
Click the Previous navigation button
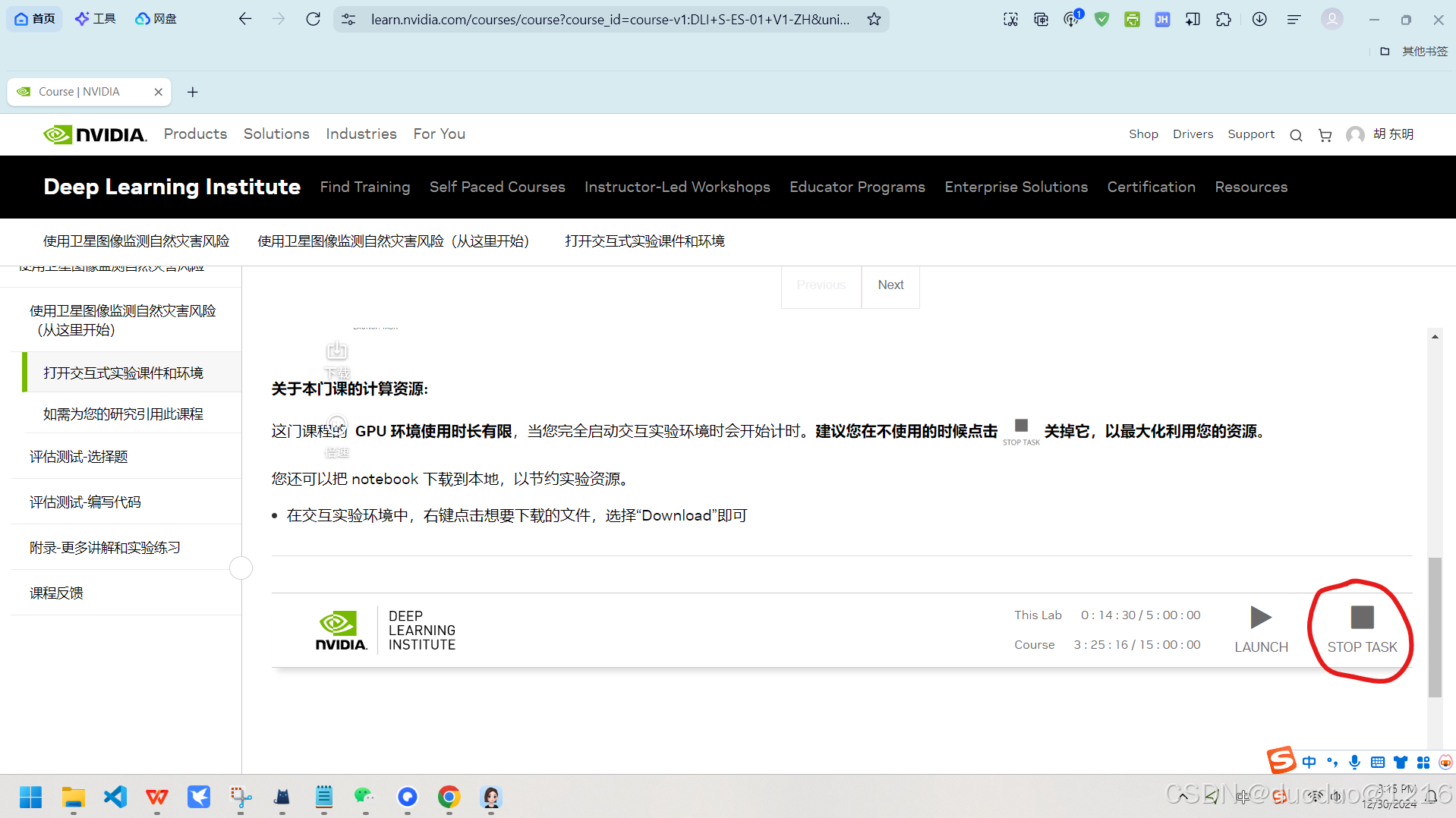[x=821, y=285]
